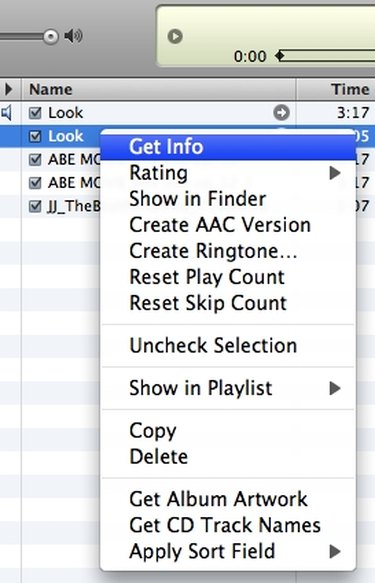Image resolution: width=375 pixels, height=583 pixels.
Task: Click the arrow link beside first Look track
Action: tap(281, 112)
